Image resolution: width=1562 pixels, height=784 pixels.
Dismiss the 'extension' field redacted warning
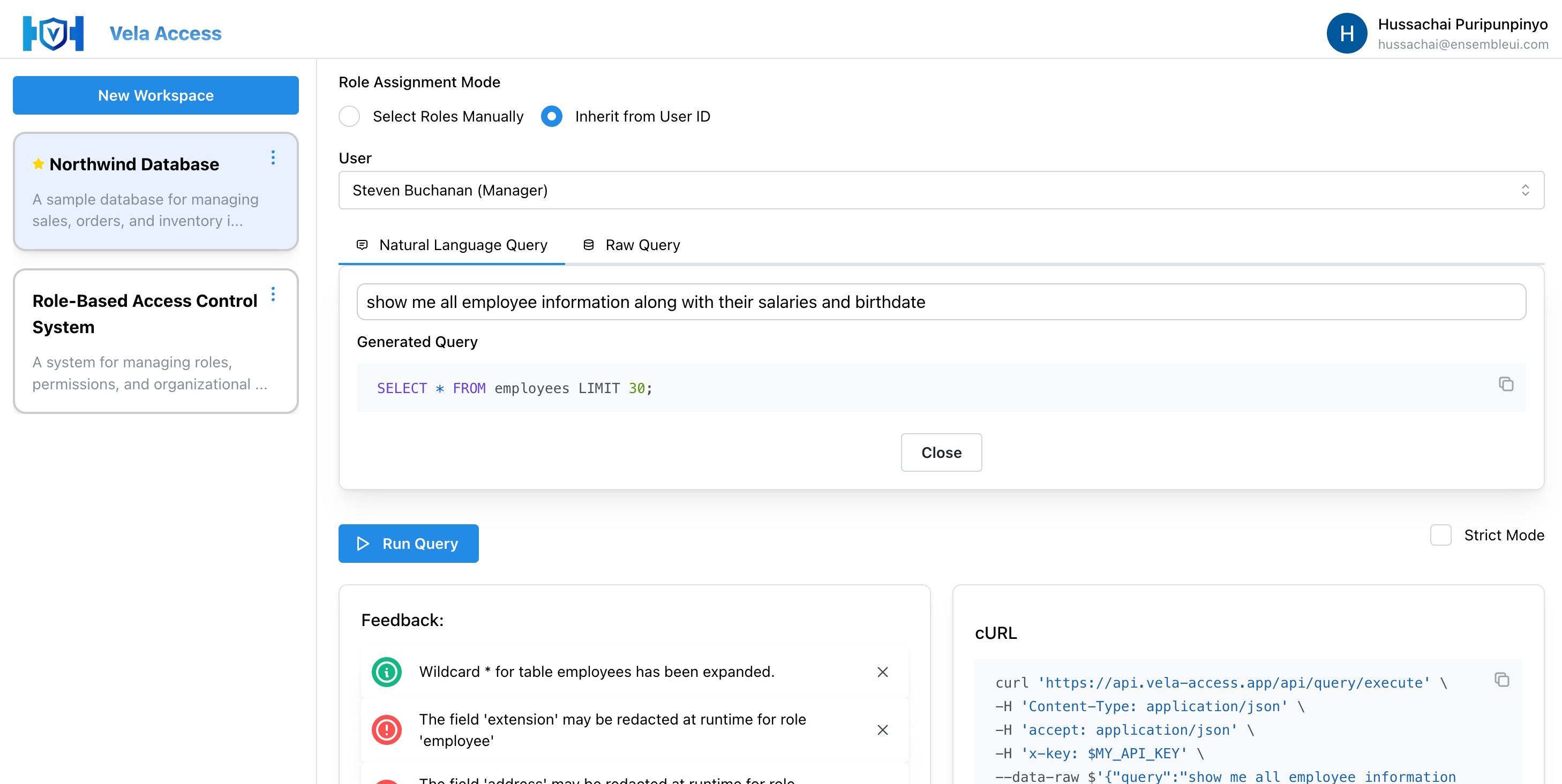(x=882, y=730)
